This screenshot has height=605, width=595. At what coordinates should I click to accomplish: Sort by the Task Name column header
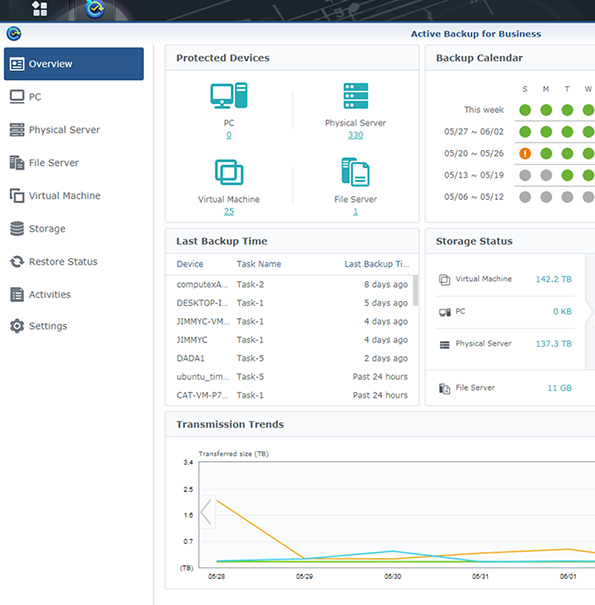[259, 264]
